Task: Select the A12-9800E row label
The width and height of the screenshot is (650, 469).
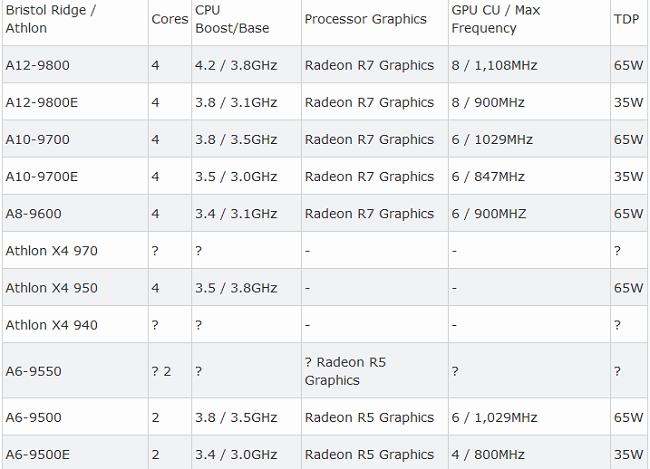Action: pyautogui.click(x=41, y=102)
